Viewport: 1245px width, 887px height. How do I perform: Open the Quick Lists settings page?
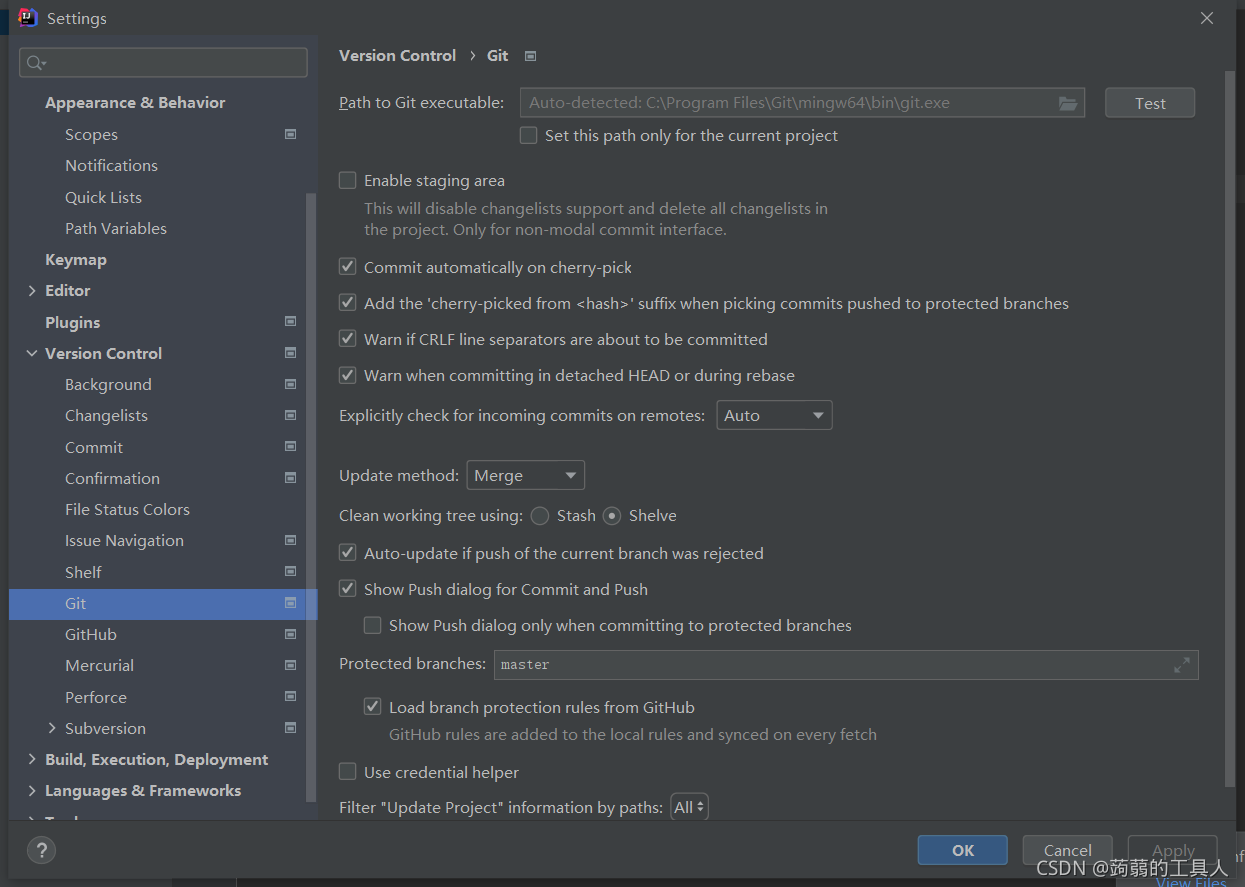pyautogui.click(x=103, y=197)
